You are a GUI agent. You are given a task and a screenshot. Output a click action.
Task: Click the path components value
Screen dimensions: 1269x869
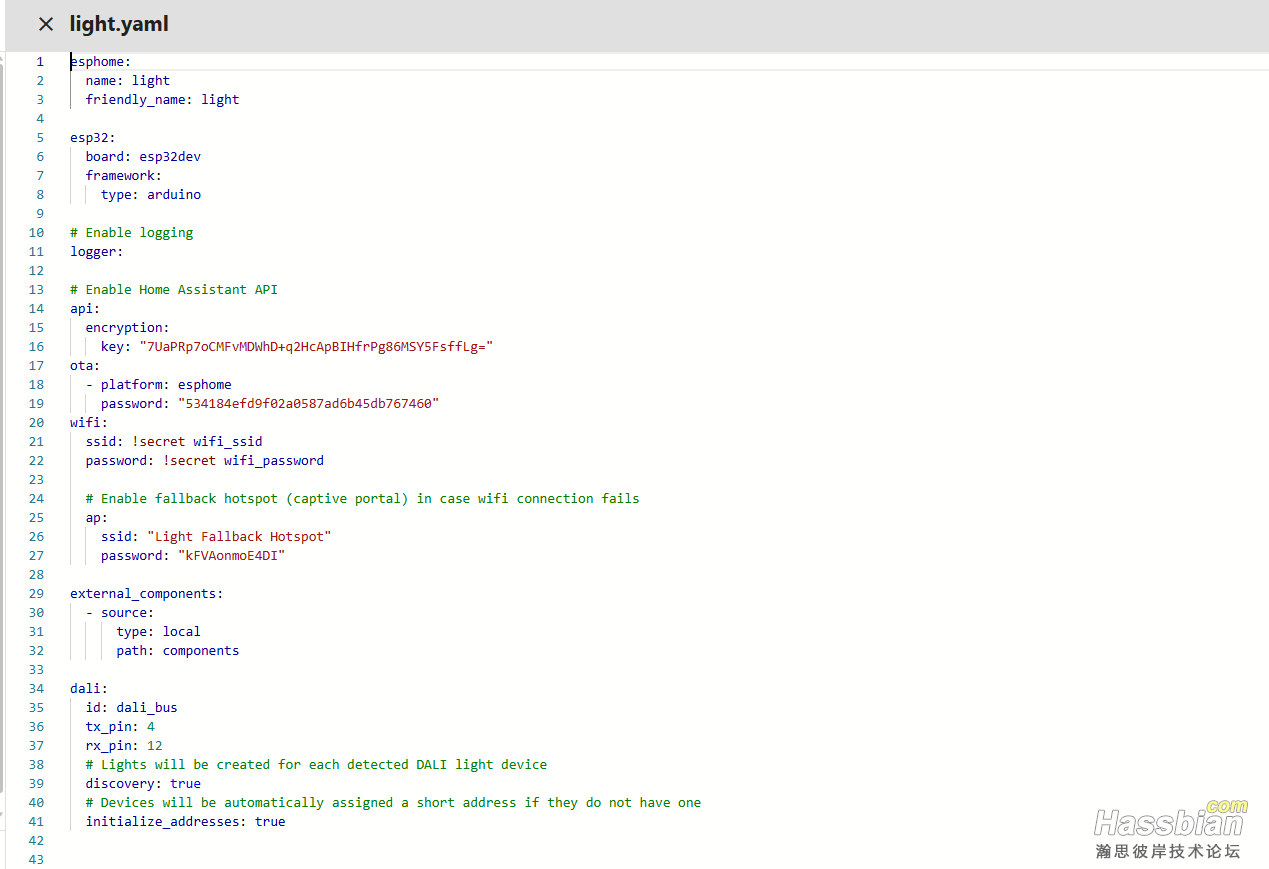(x=201, y=651)
